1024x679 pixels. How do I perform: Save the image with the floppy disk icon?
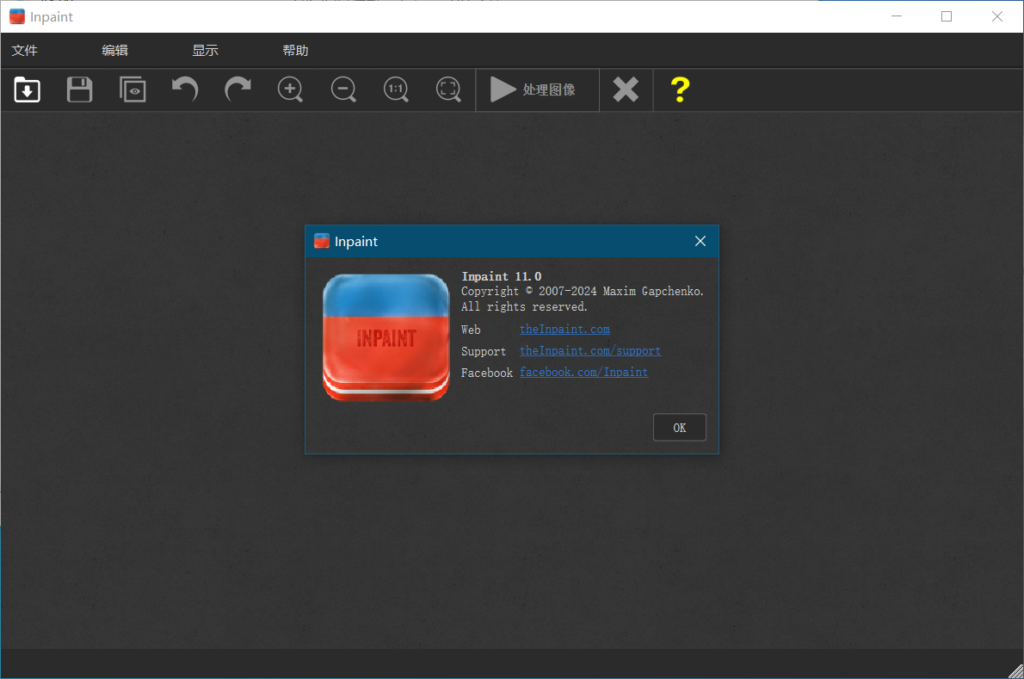80,89
